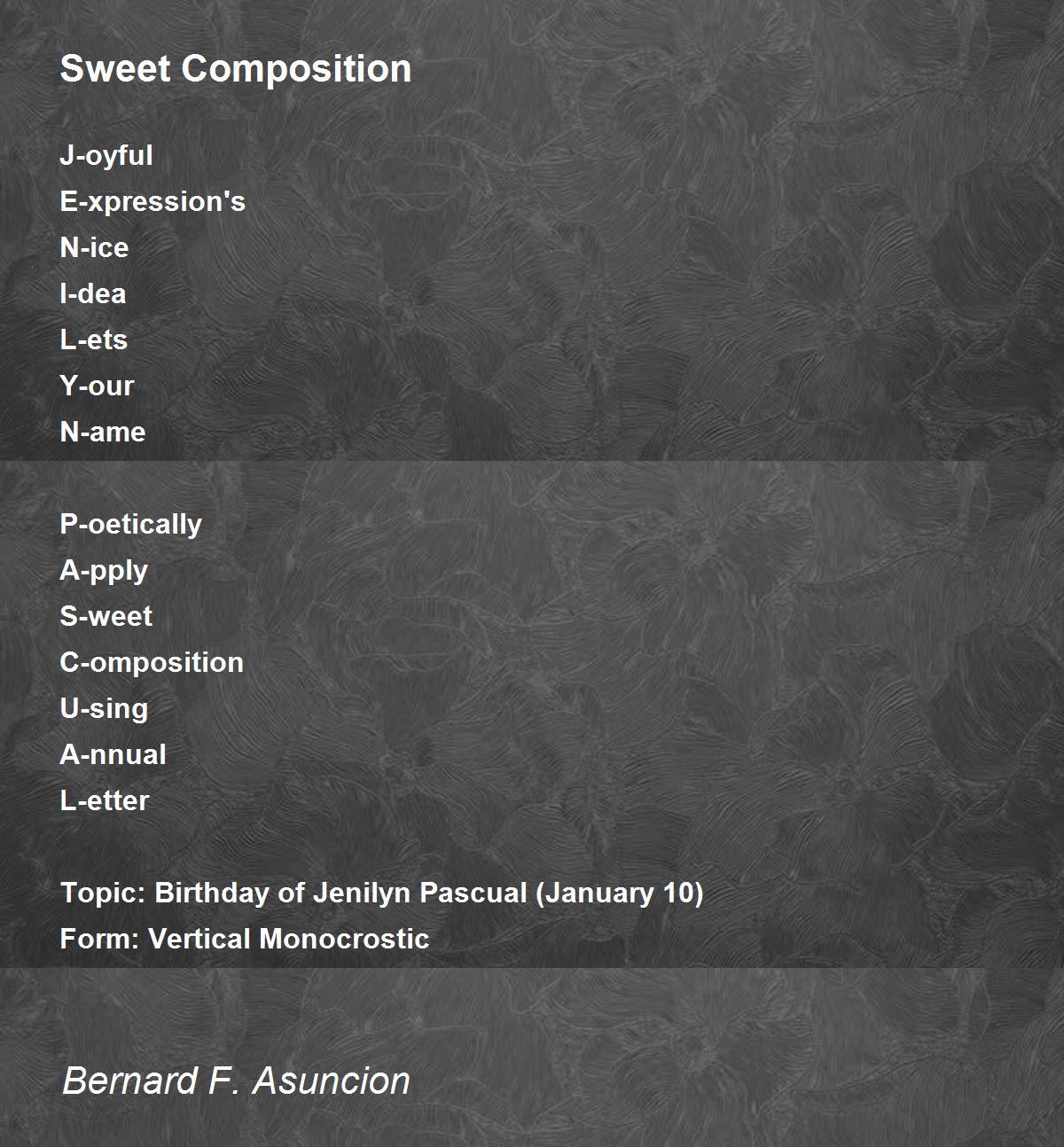
Task: Select the author name Bernard F. Asuncion
Action: [x=236, y=1081]
